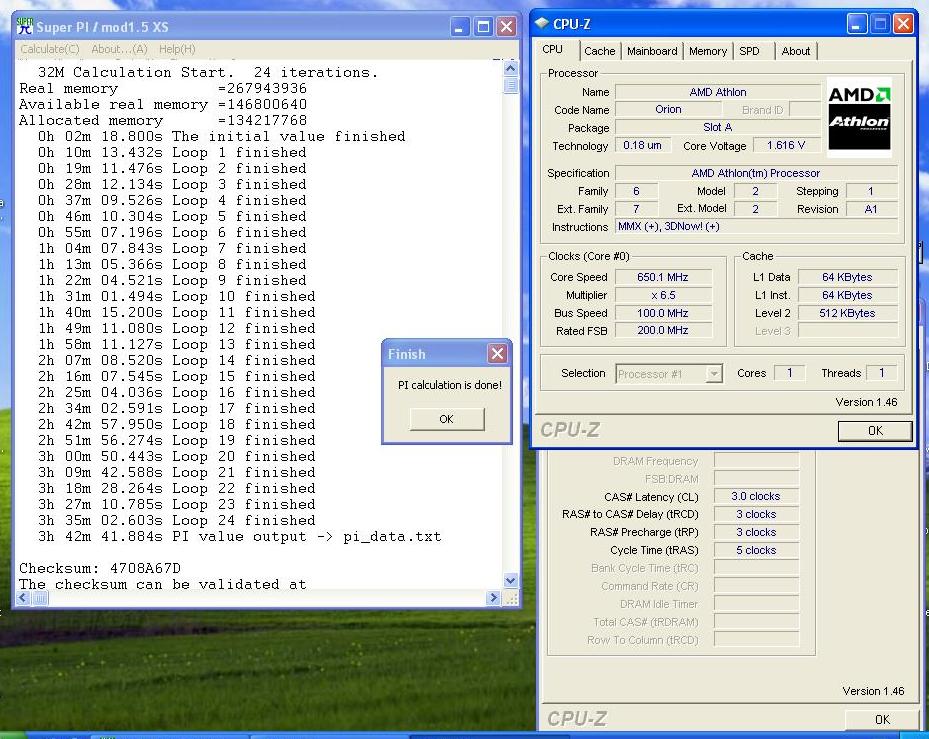929x739 pixels.
Task: Click the Specification field AMD Athlon(tm) Processor
Action: point(756,173)
